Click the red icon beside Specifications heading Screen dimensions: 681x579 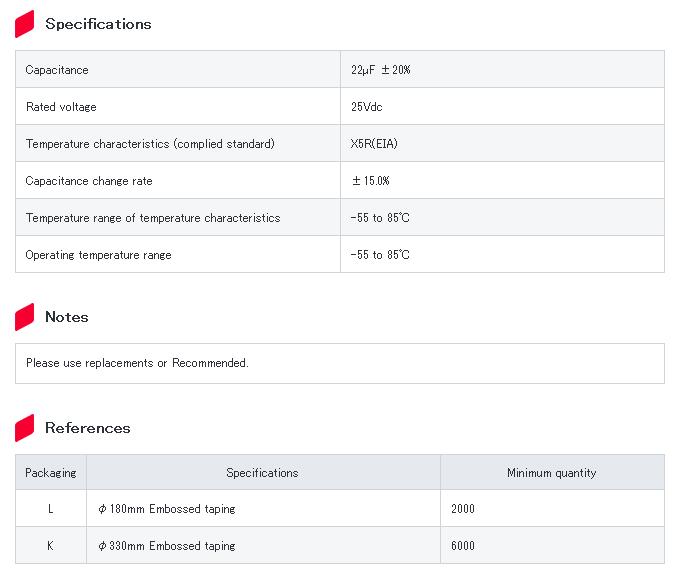point(25,24)
